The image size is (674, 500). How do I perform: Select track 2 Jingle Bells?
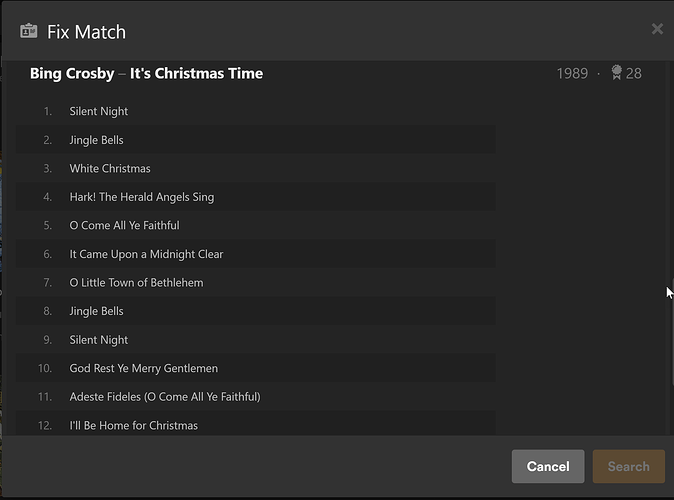pos(97,140)
